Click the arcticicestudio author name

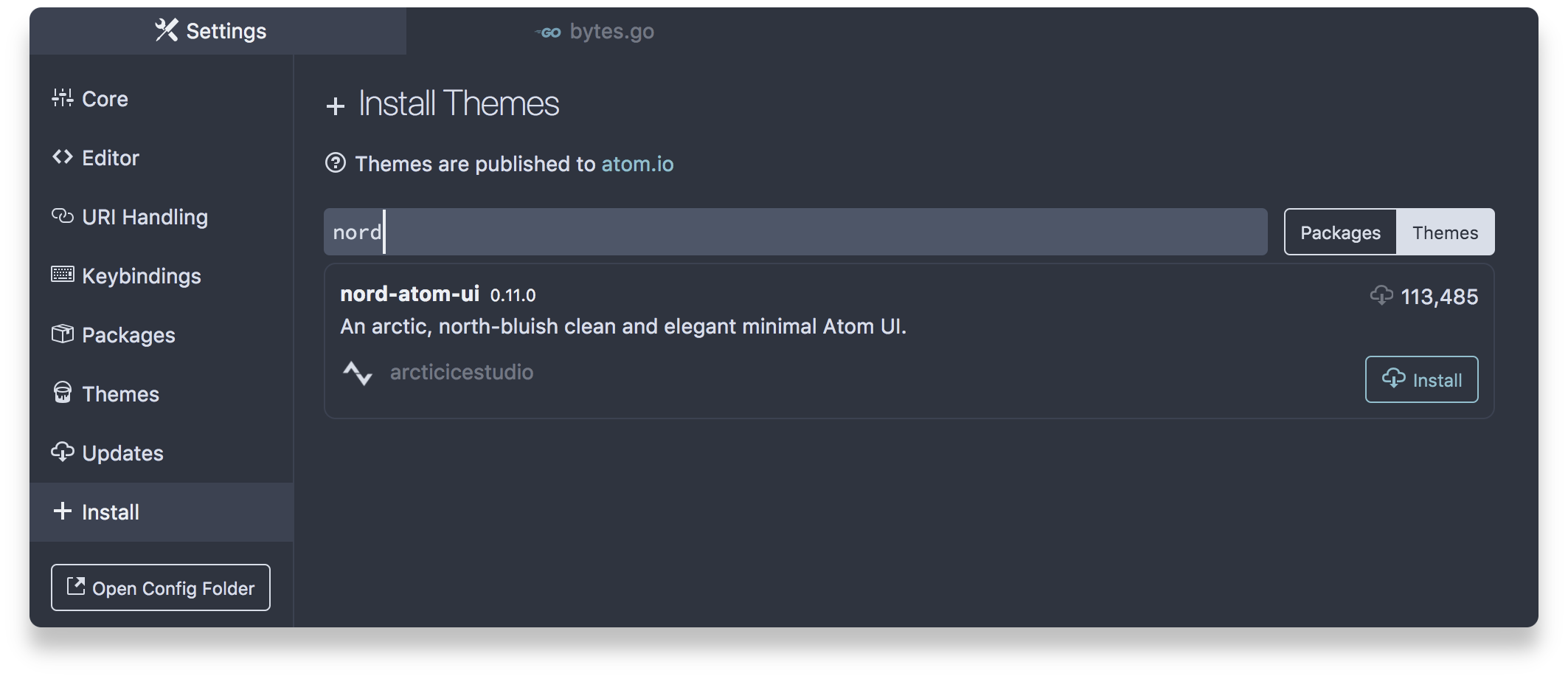[462, 372]
